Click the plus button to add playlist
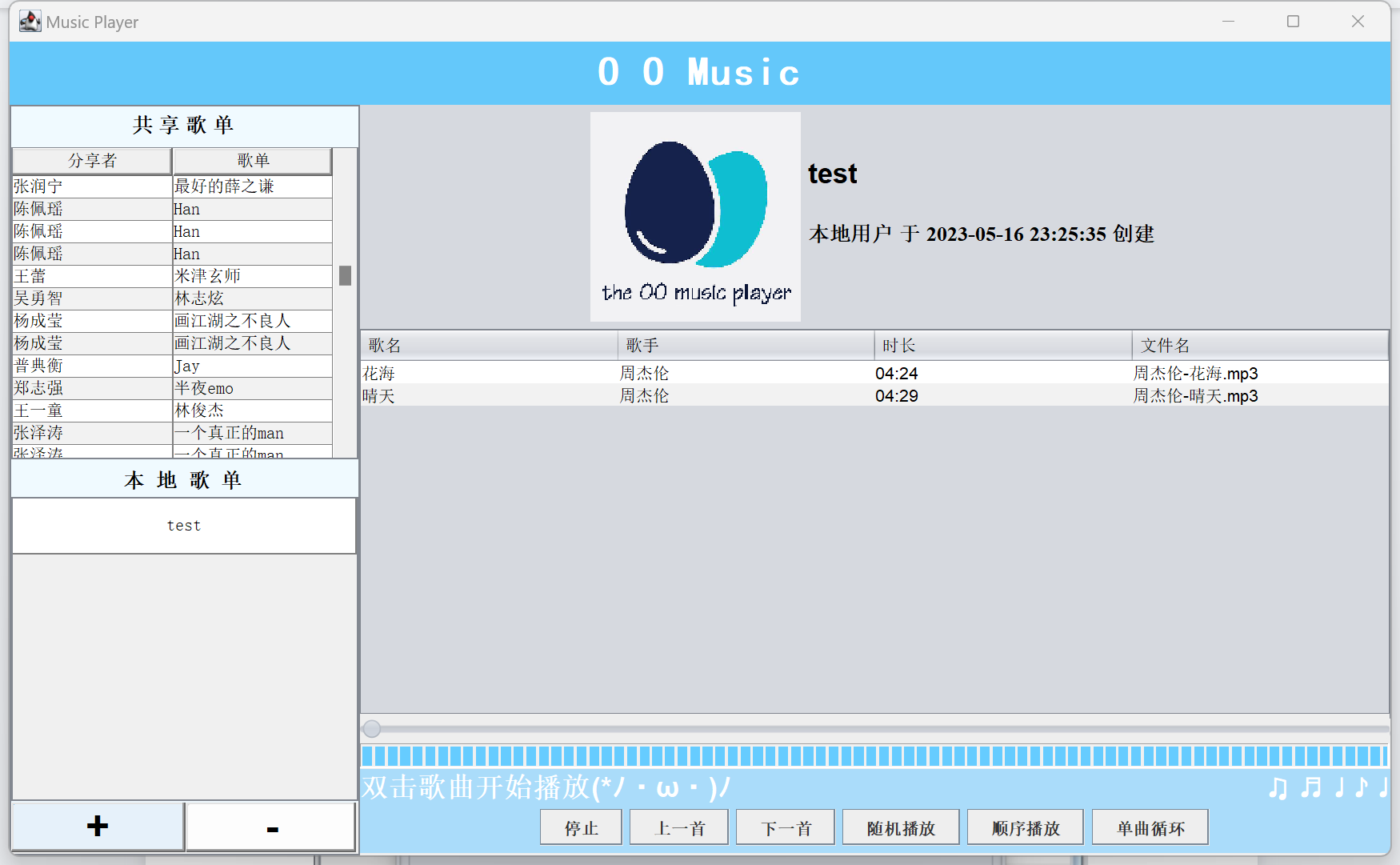Image resolution: width=1400 pixels, height=865 pixels. (x=98, y=826)
